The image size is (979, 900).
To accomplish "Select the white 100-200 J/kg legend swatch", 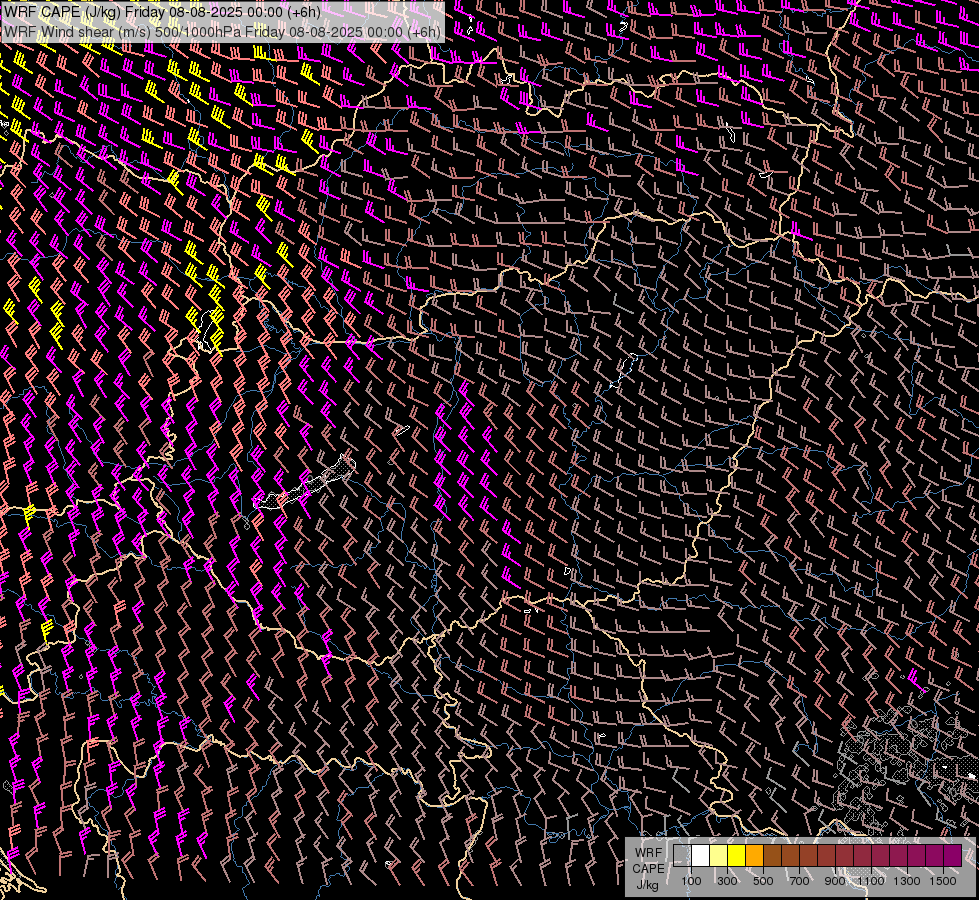I will coord(701,856).
